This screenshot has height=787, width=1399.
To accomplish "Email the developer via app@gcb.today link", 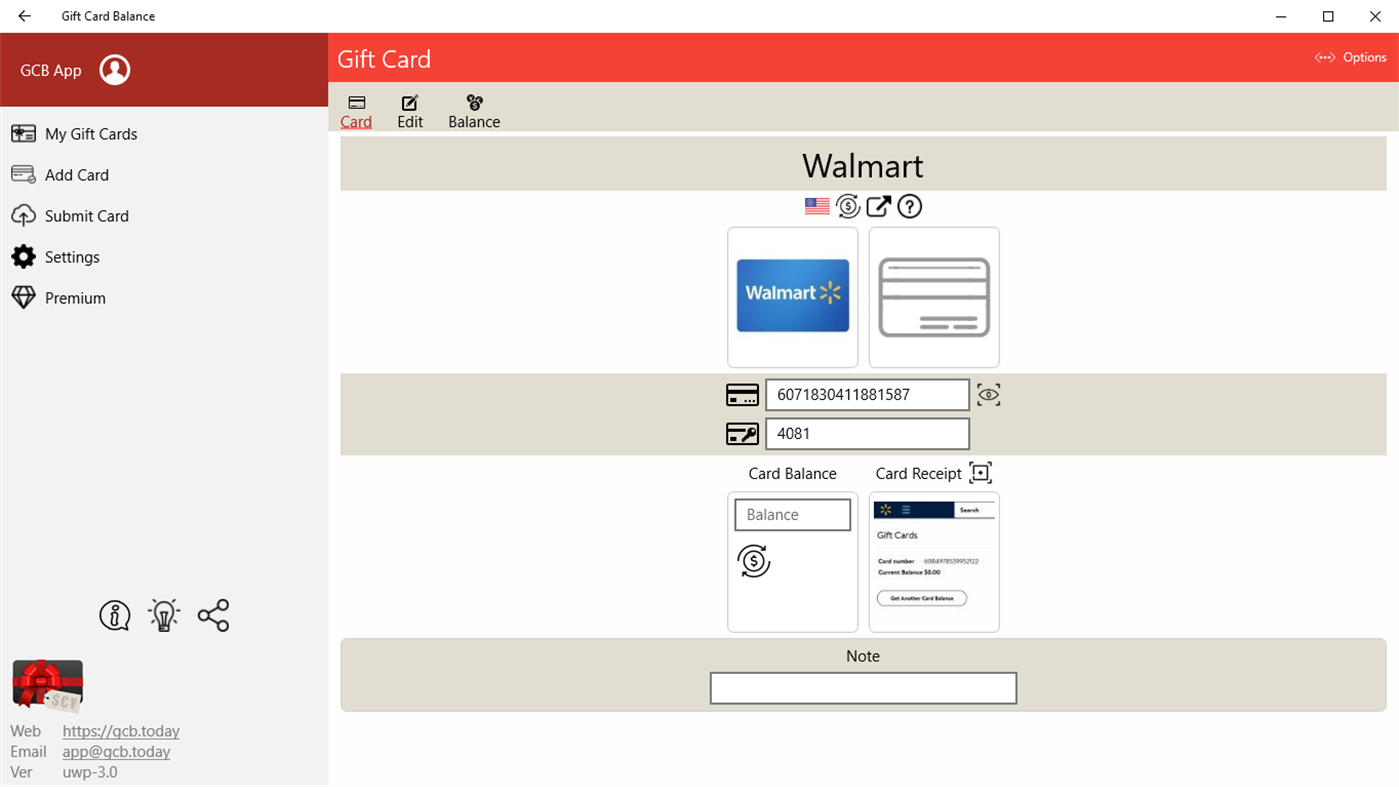I will click(116, 751).
